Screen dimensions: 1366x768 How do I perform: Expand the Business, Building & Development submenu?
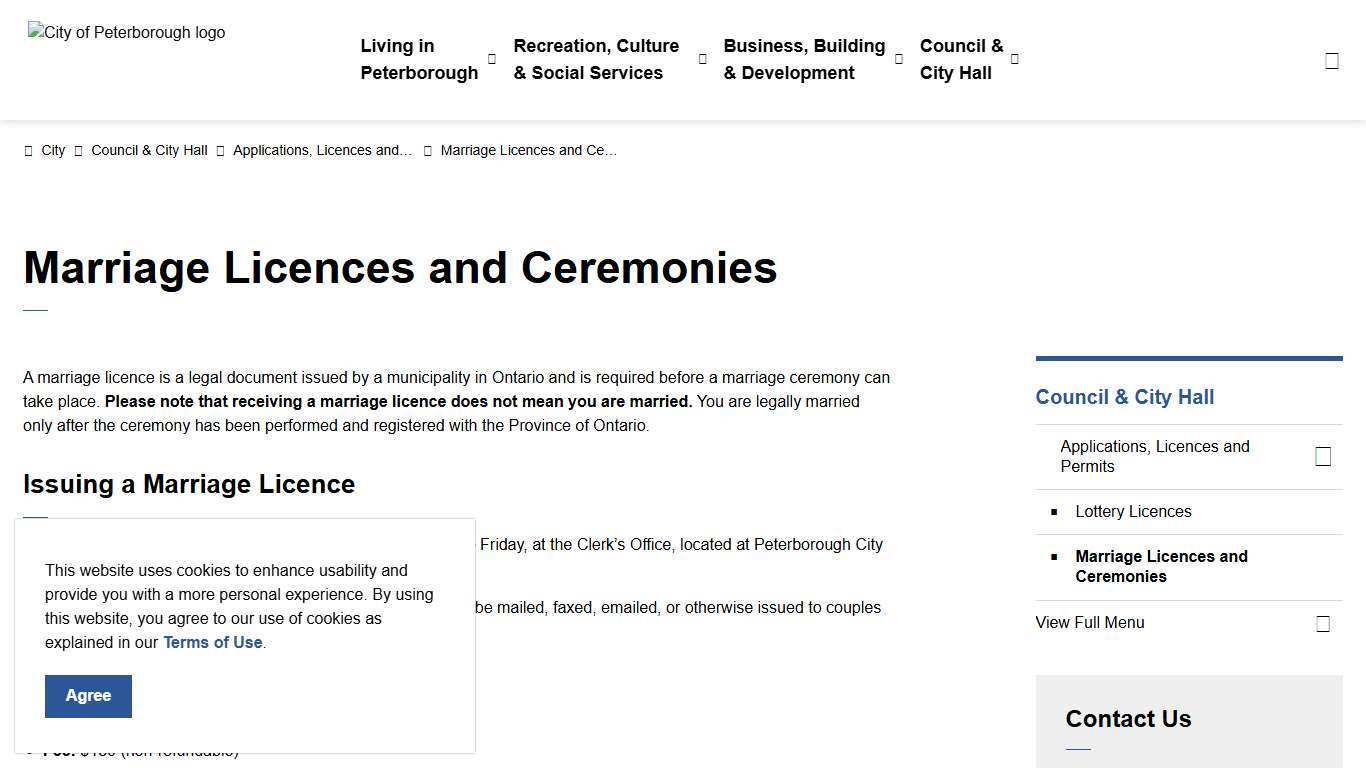[x=898, y=59]
